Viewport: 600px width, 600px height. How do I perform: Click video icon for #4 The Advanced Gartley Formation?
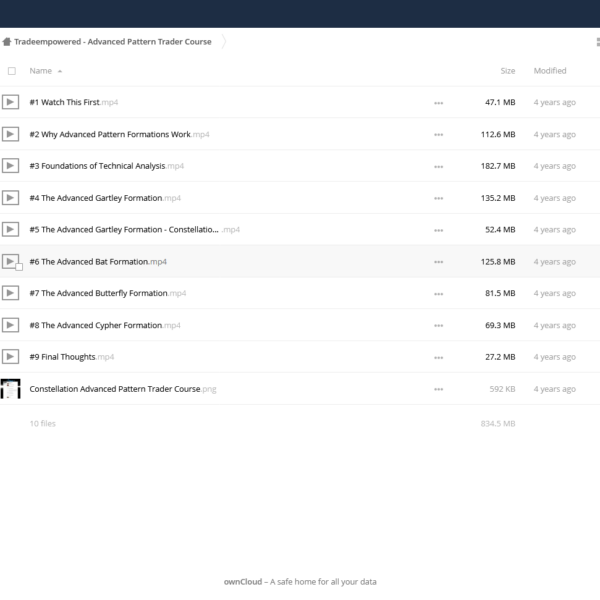tap(10, 198)
